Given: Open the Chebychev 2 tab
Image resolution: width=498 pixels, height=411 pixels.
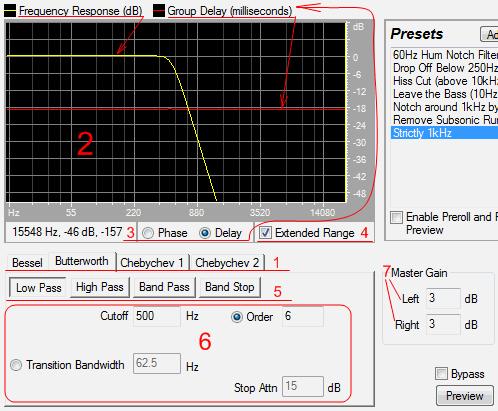Looking at the screenshot, I should [x=227, y=263].
